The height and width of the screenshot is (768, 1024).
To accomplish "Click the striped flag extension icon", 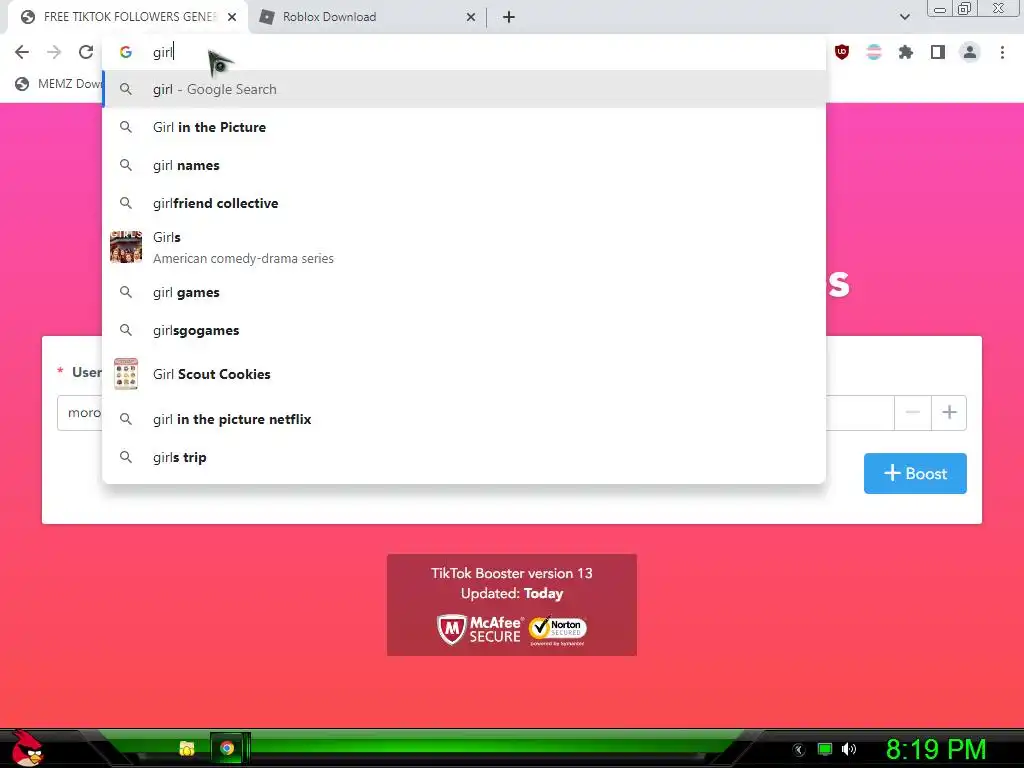I will [874, 52].
